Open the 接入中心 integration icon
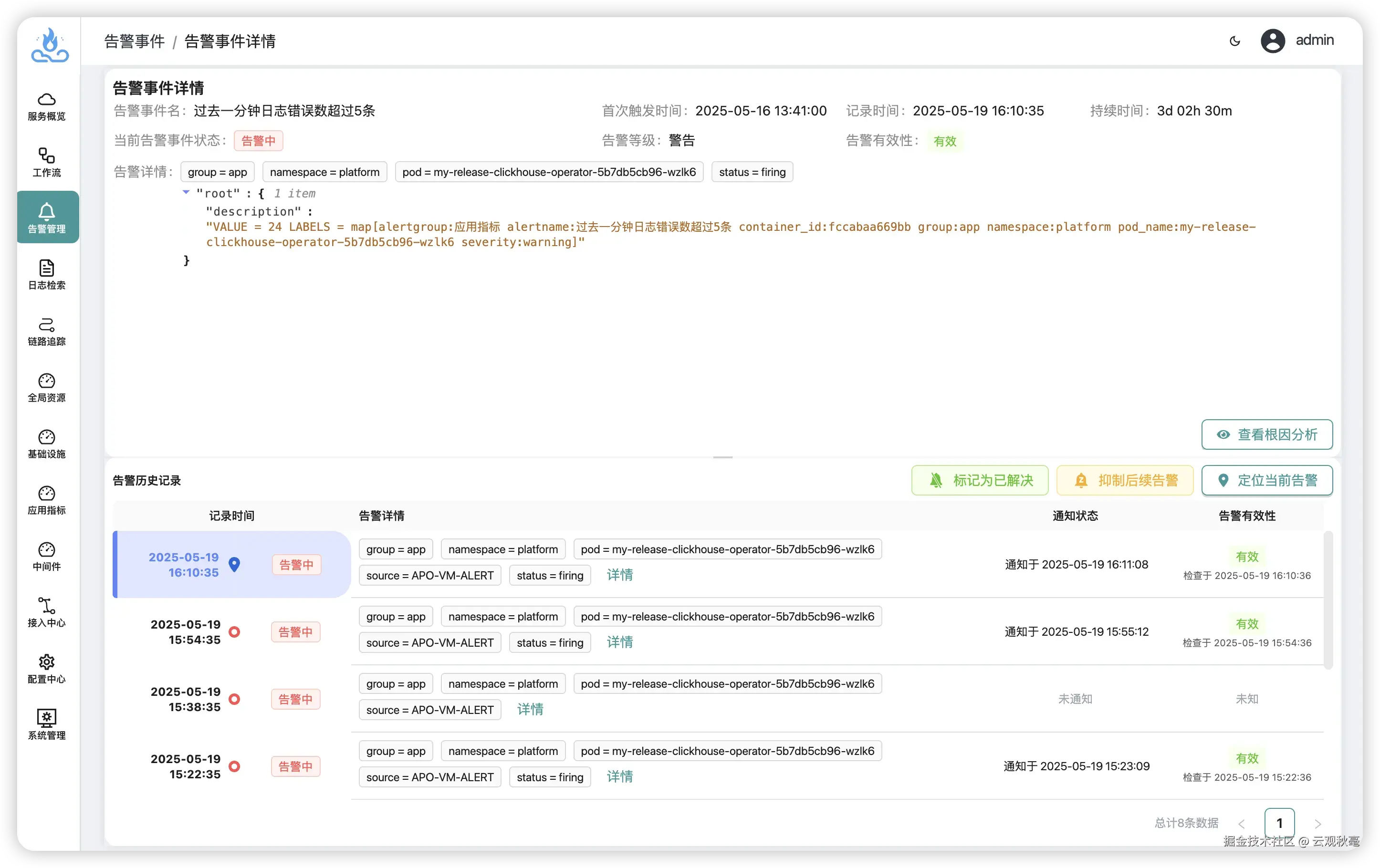 click(x=46, y=606)
